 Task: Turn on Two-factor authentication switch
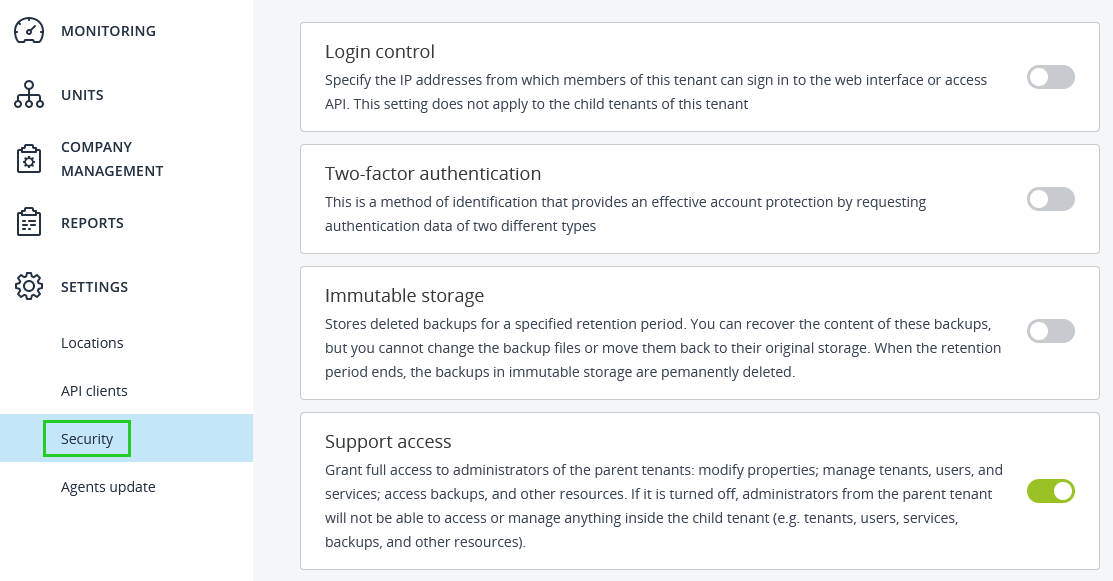[1050, 199]
